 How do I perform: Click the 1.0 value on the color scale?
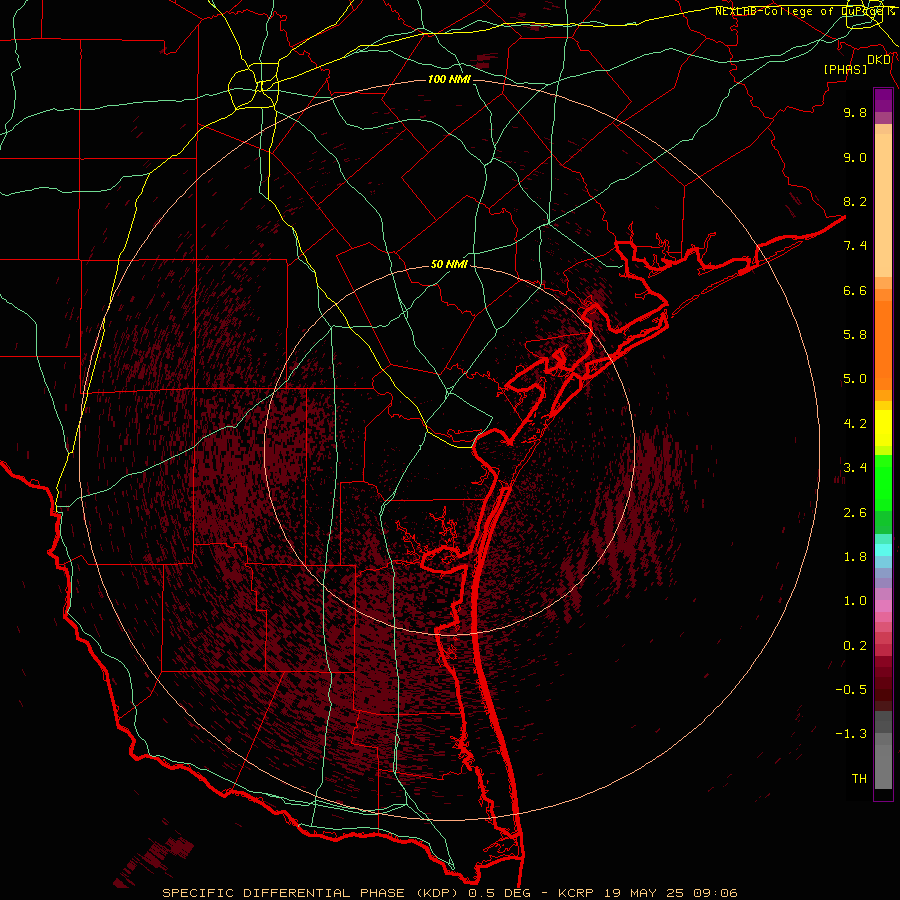click(x=855, y=601)
